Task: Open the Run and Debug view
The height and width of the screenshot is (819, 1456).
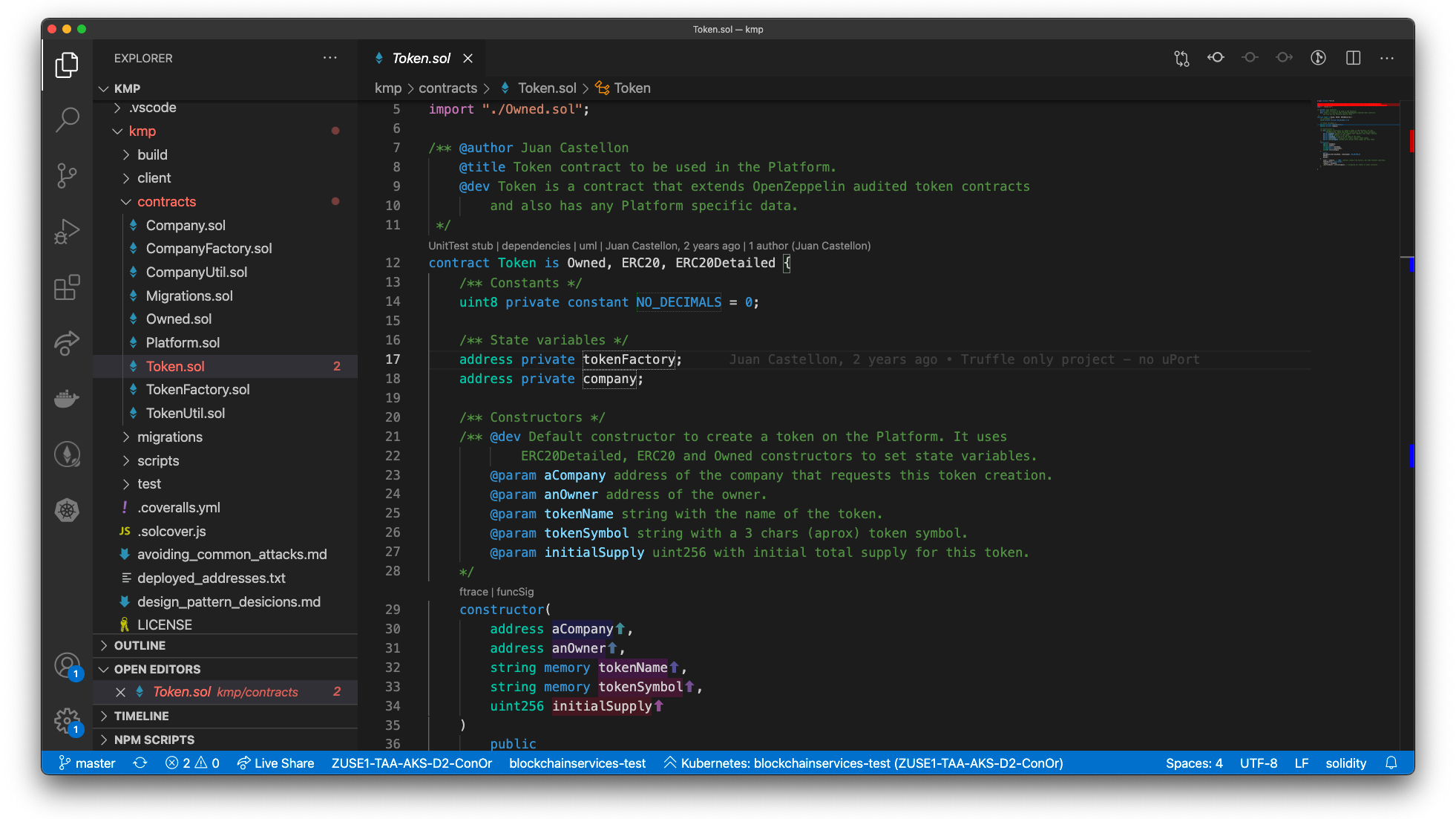Action: (67, 232)
